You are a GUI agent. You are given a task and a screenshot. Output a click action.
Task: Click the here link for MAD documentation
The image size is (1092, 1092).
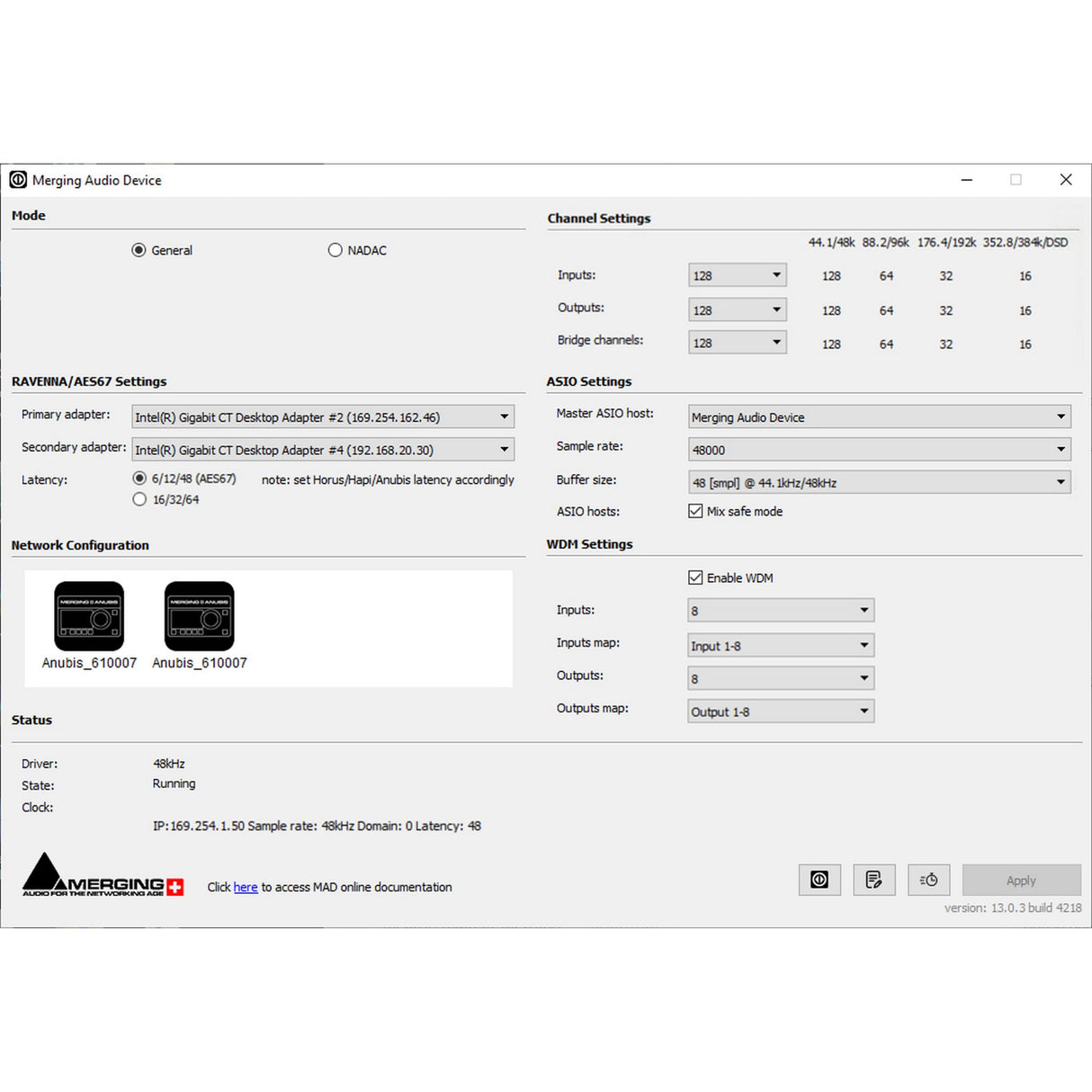tap(245, 887)
